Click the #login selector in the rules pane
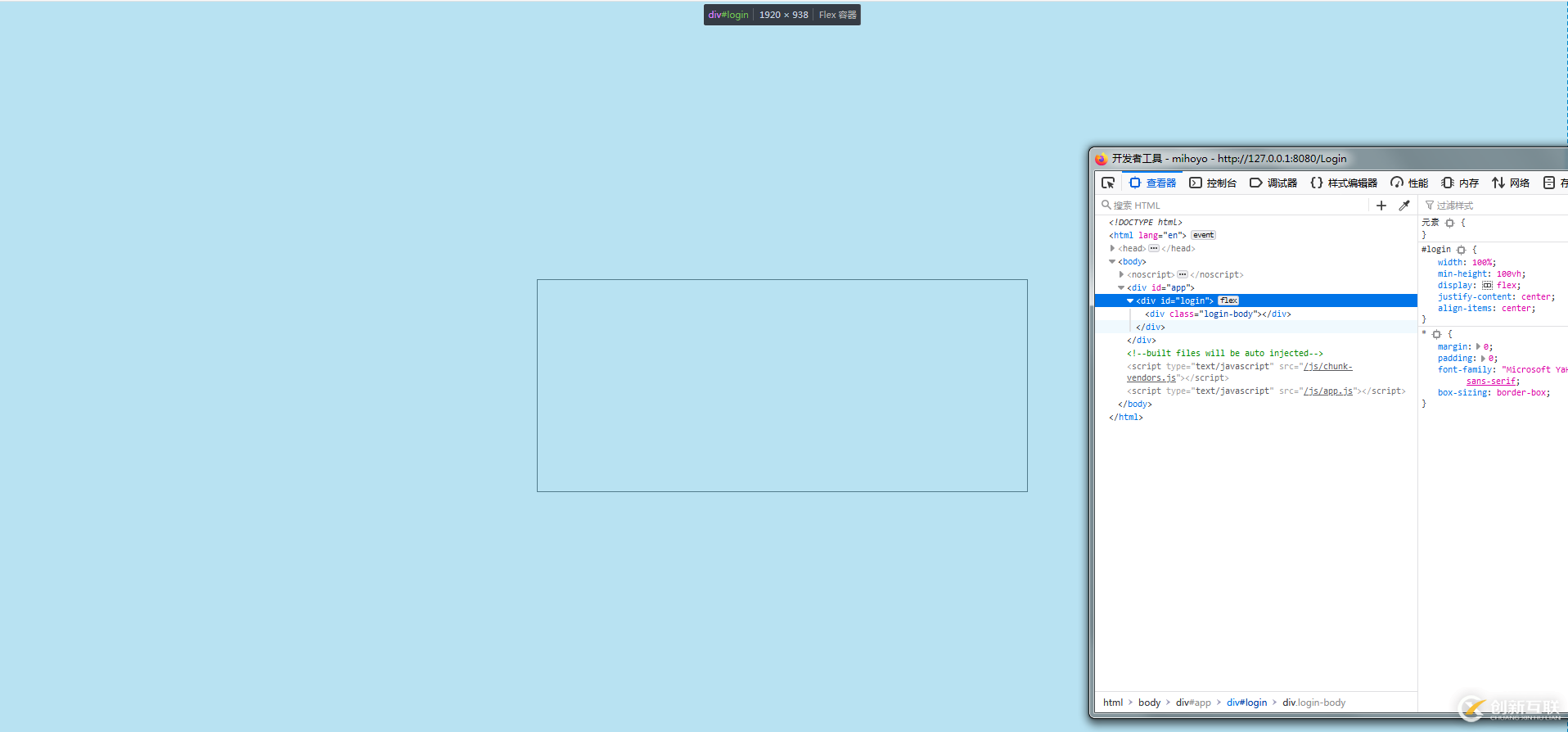Screen dimensions: 1568x732 1436,250
